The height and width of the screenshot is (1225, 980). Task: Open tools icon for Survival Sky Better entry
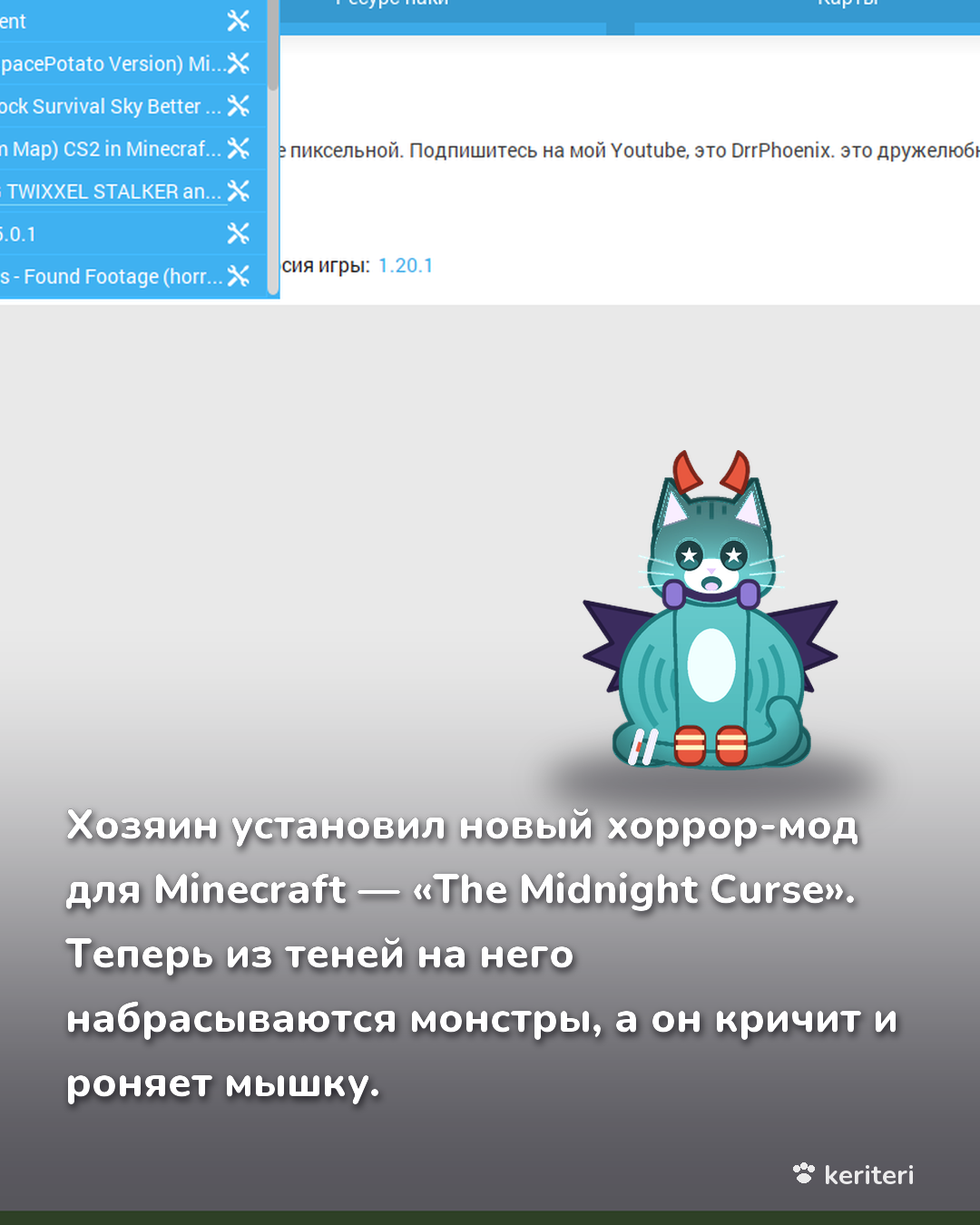click(239, 106)
